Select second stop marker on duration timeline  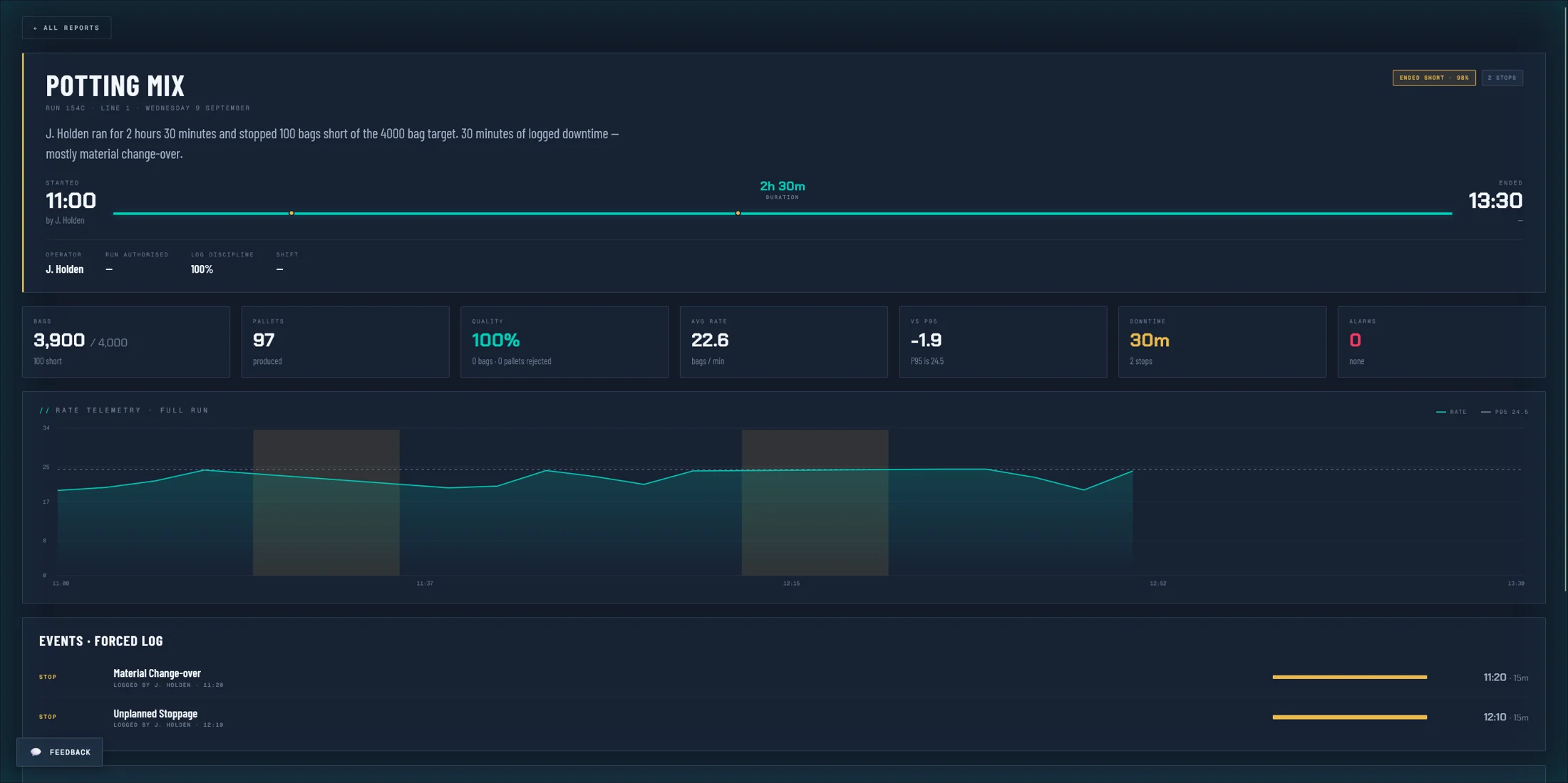pyautogui.click(x=738, y=213)
